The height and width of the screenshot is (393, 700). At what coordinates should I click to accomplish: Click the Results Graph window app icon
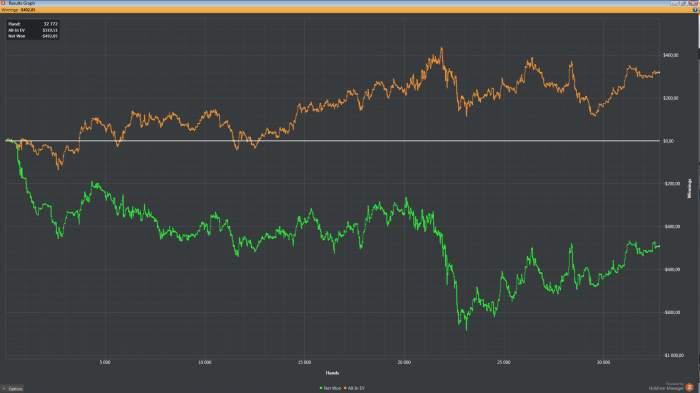[x=3, y=3]
